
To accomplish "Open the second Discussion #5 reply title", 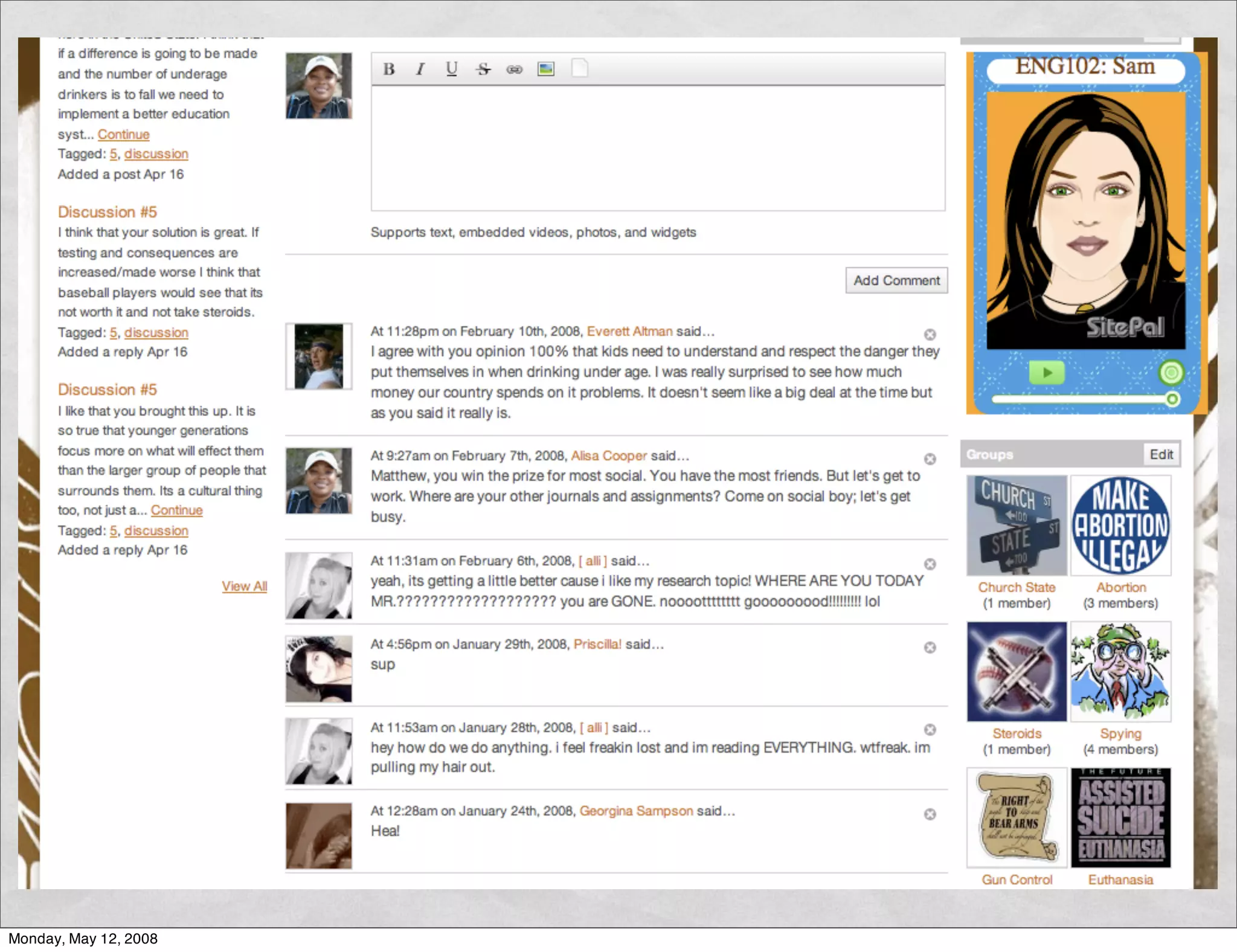I will tap(108, 390).
